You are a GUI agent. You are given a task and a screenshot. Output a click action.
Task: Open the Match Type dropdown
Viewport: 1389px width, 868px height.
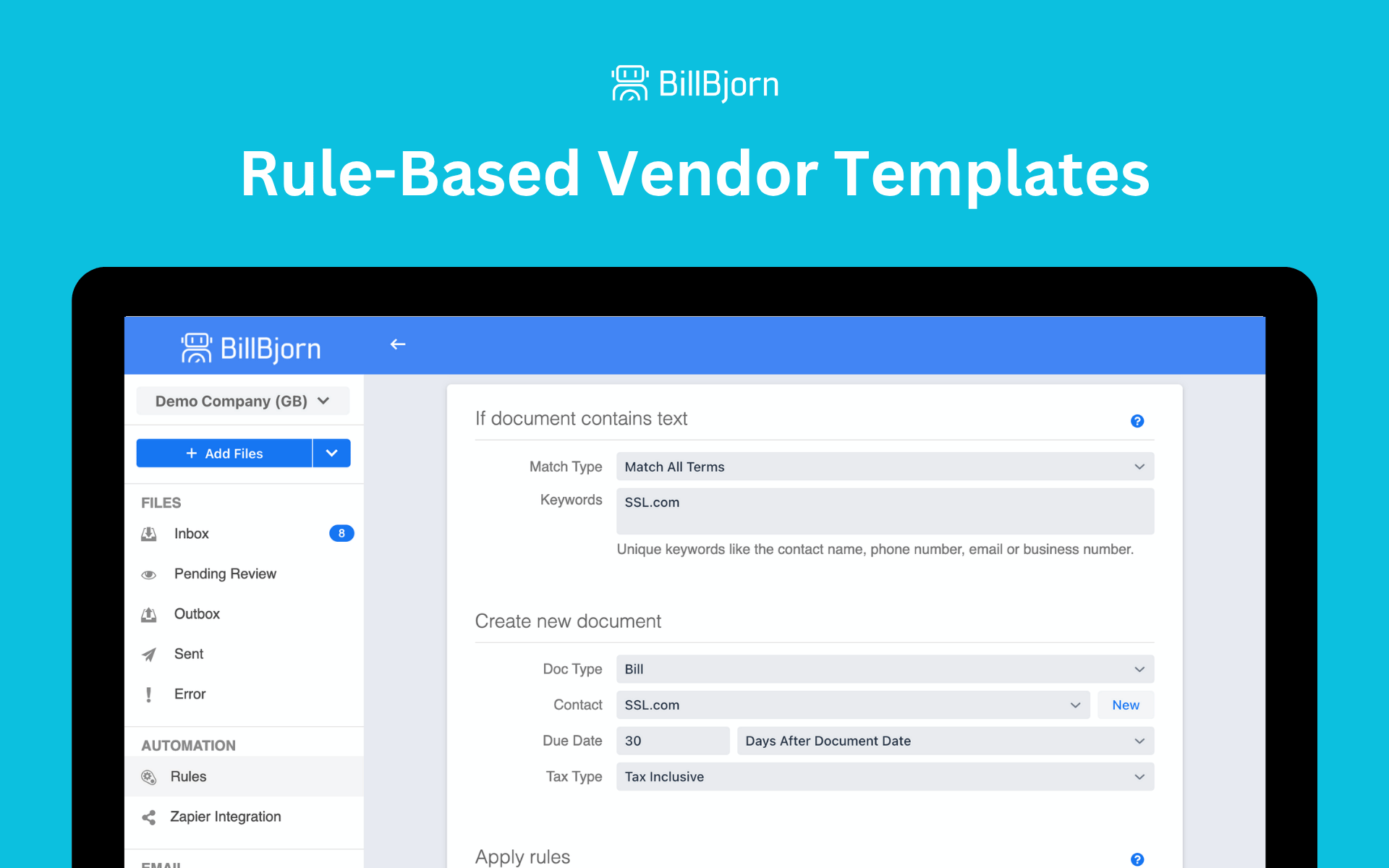pos(884,467)
